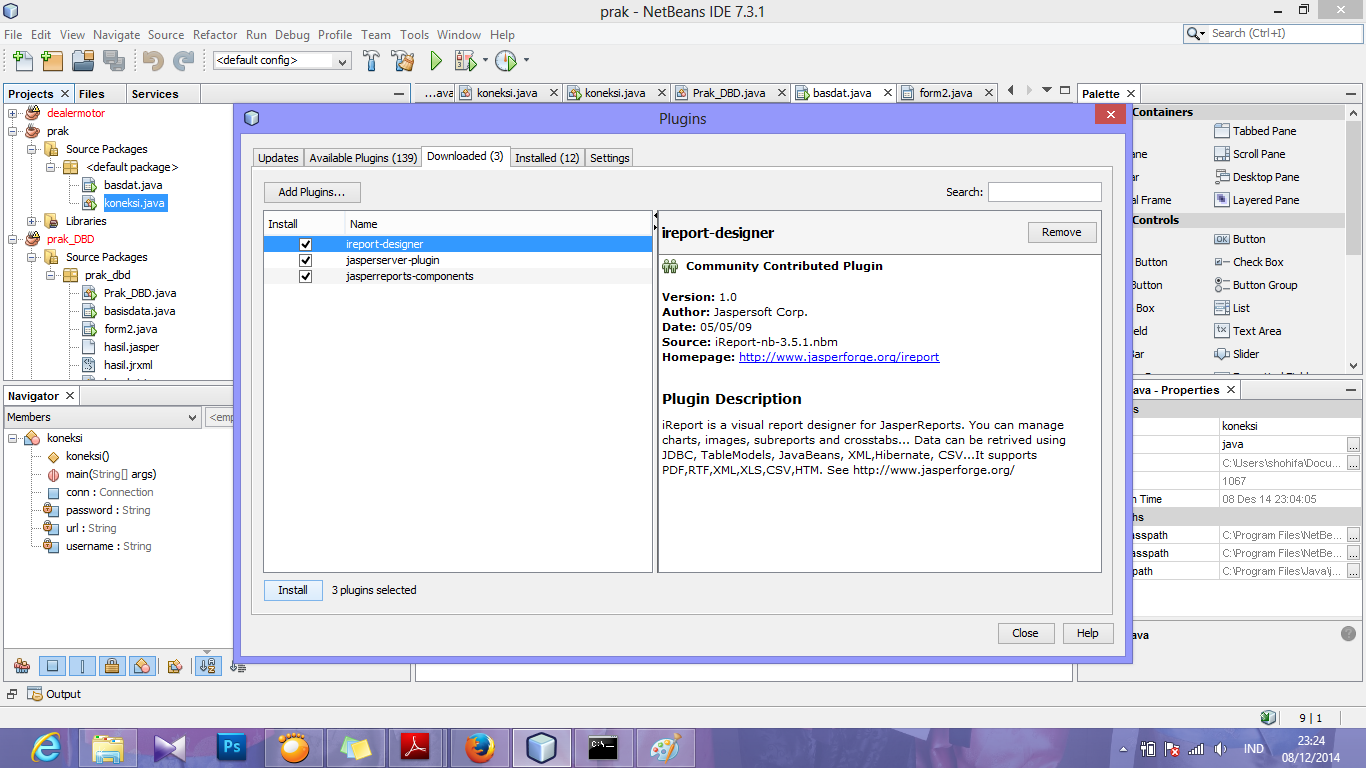Click the Open Project toolbar icon
This screenshot has width=1366, height=768.
point(83,61)
